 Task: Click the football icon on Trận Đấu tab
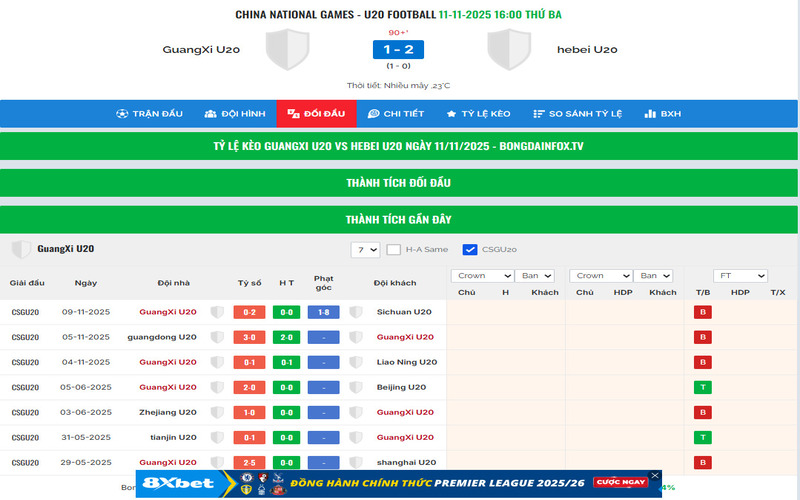click(122, 114)
